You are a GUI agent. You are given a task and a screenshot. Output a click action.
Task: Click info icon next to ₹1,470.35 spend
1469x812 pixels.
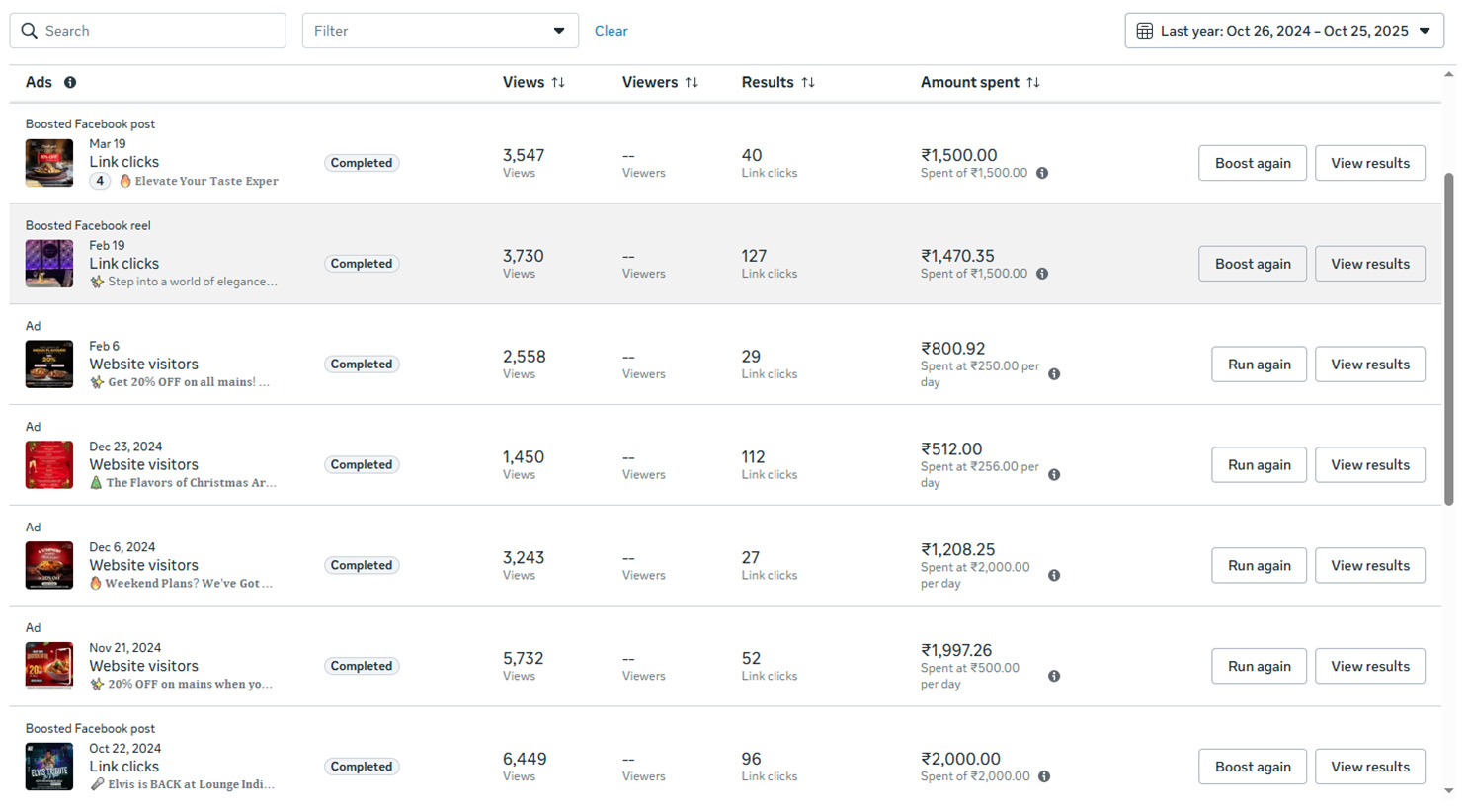pyautogui.click(x=1042, y=274)
